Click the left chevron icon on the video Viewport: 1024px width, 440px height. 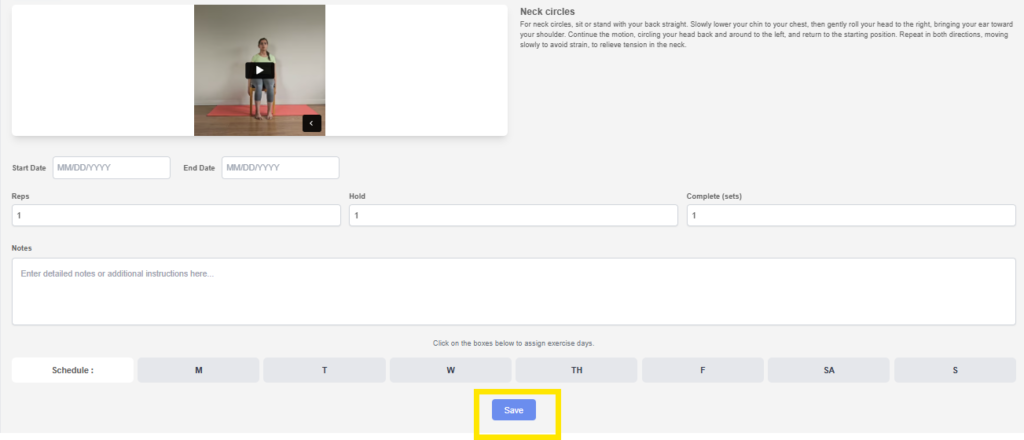(x=312, y=123)
